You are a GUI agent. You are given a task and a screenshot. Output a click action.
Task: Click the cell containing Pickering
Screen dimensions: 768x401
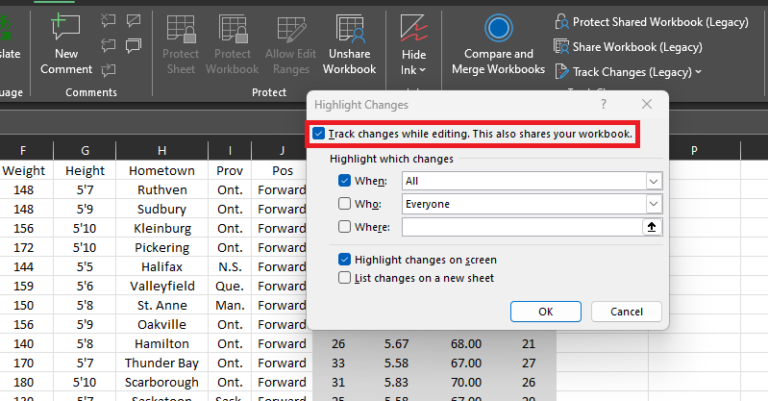(162, 247)
